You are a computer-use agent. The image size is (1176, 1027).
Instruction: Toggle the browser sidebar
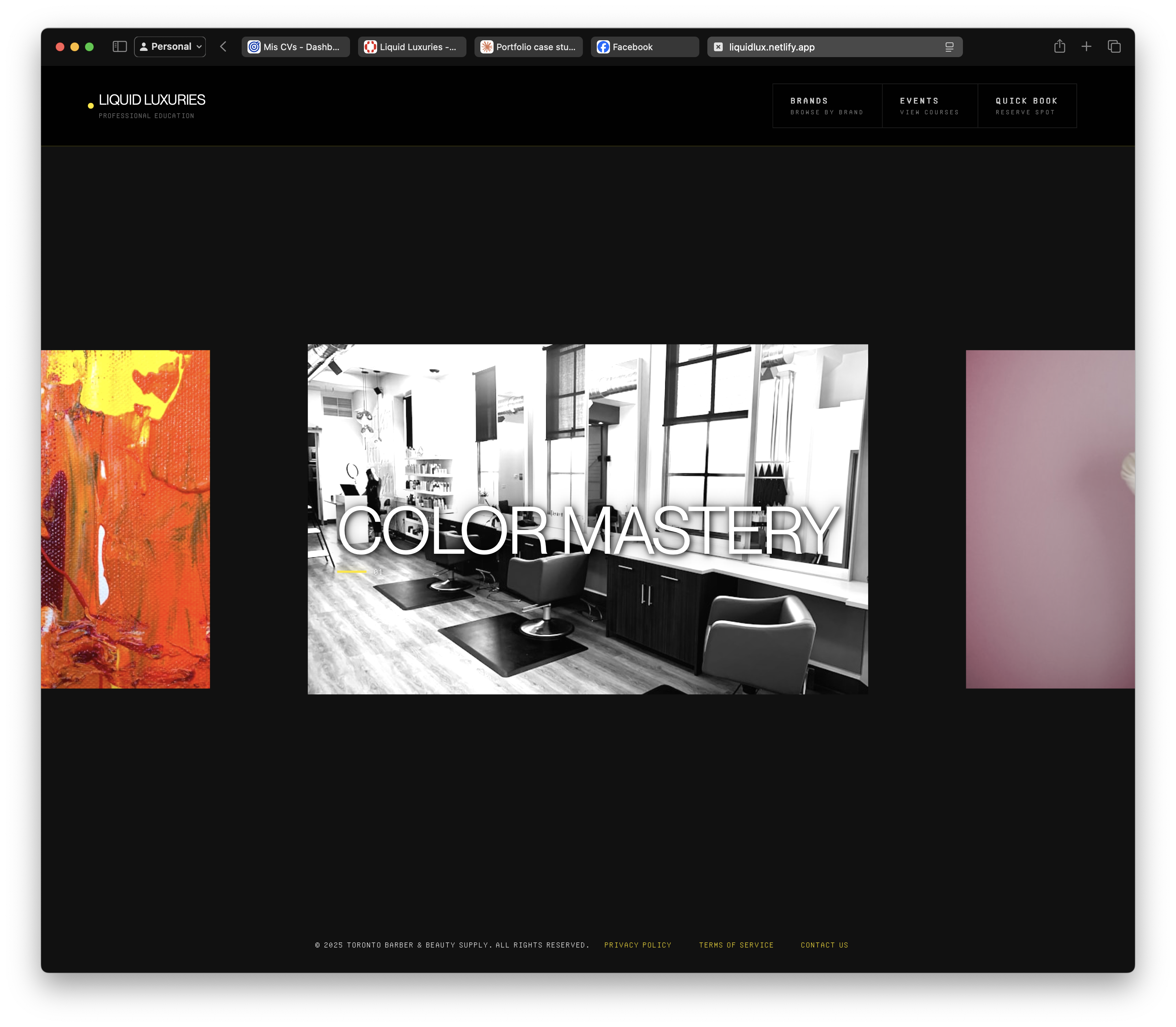click(120, 46)
